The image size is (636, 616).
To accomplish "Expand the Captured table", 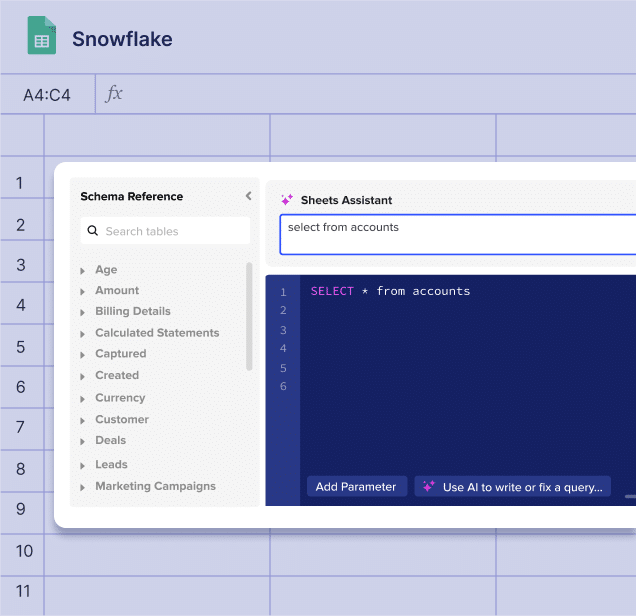I will point(82,355).
